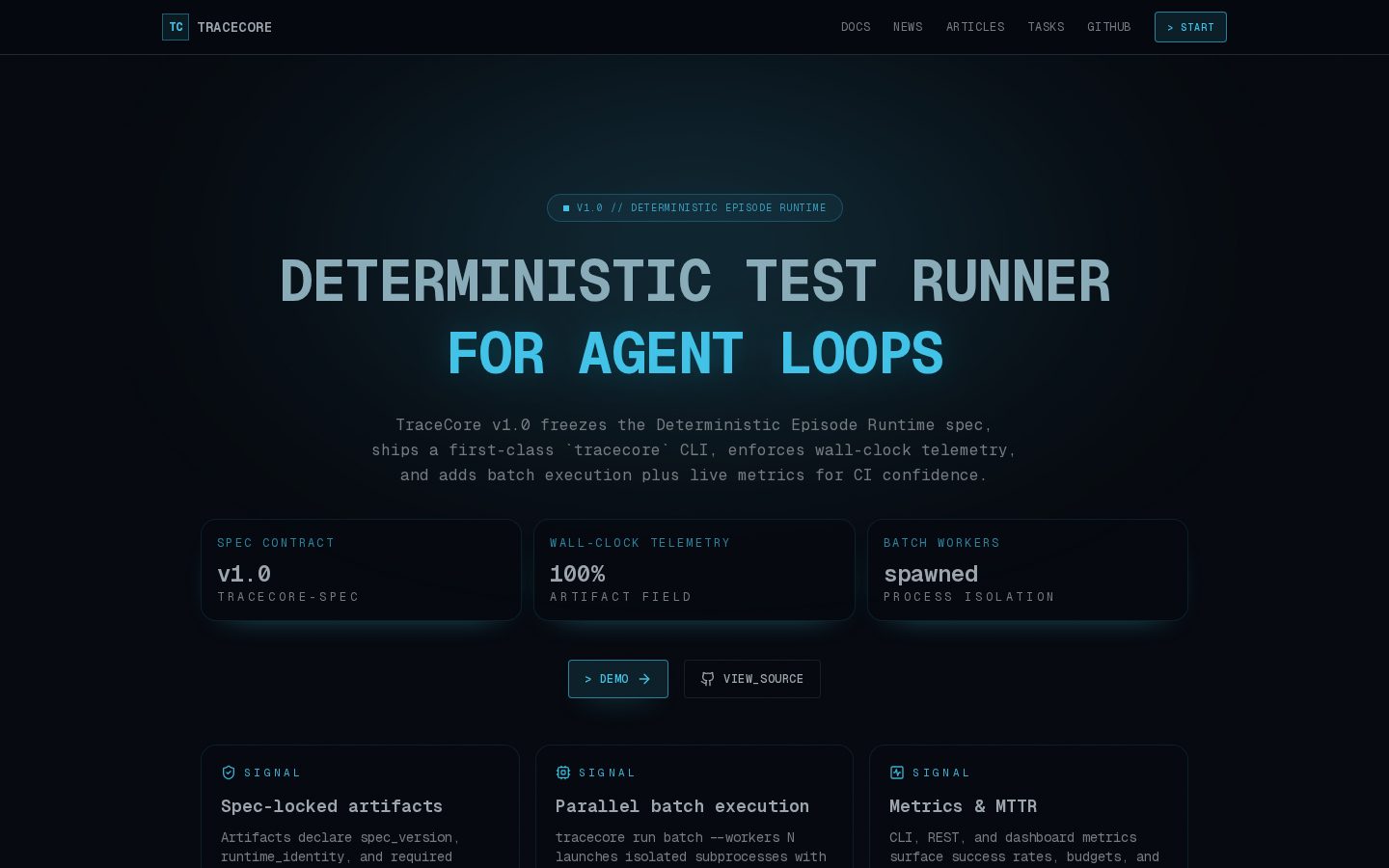Screen dimensions: 1389x868
Task: Open the TASKS nav link
Action: point(1046,27)
